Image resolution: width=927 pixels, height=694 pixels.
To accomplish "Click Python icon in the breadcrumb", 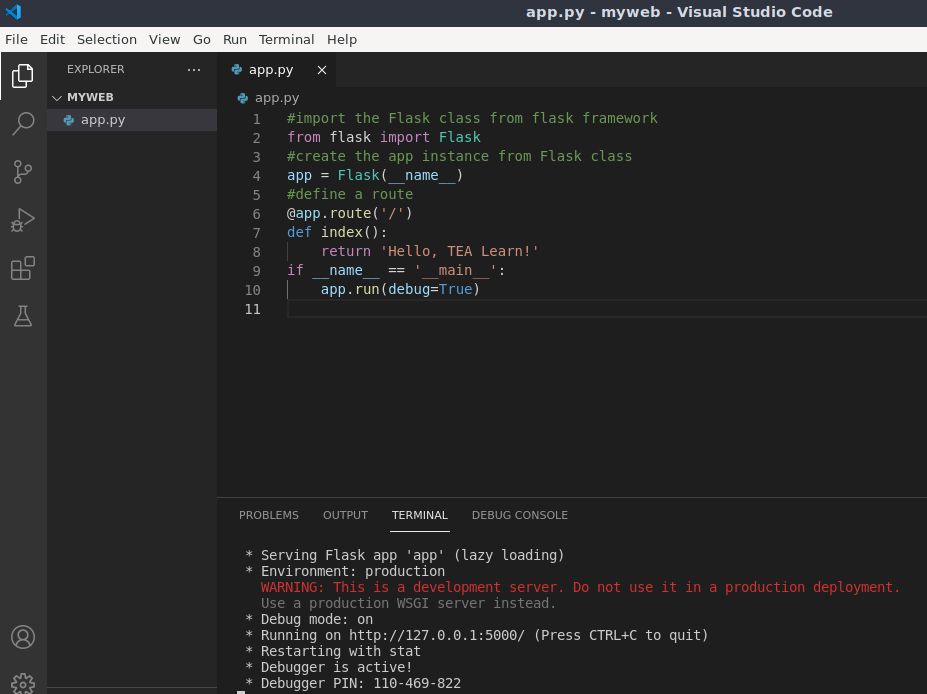I will 242,98.
